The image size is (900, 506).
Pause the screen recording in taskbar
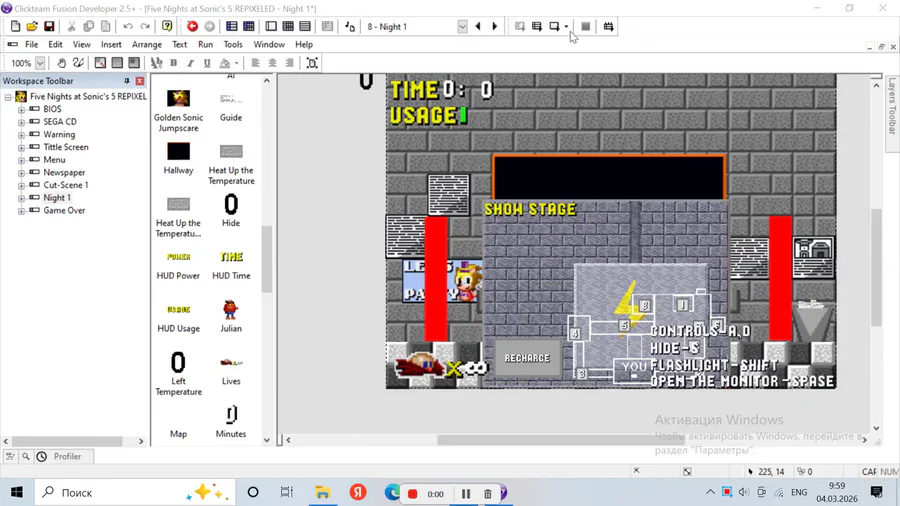(465, 493)
